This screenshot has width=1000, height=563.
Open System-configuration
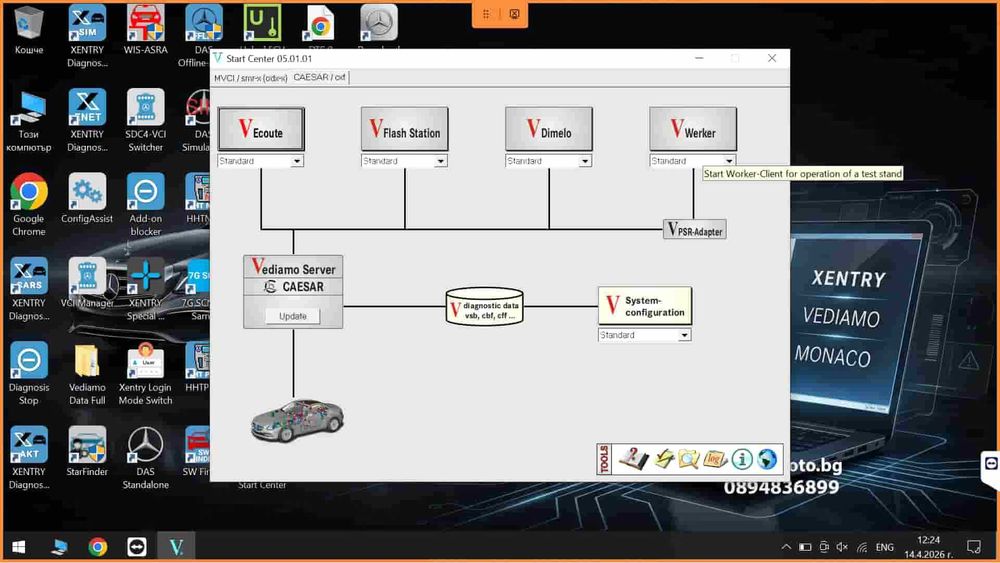(645, 306)
